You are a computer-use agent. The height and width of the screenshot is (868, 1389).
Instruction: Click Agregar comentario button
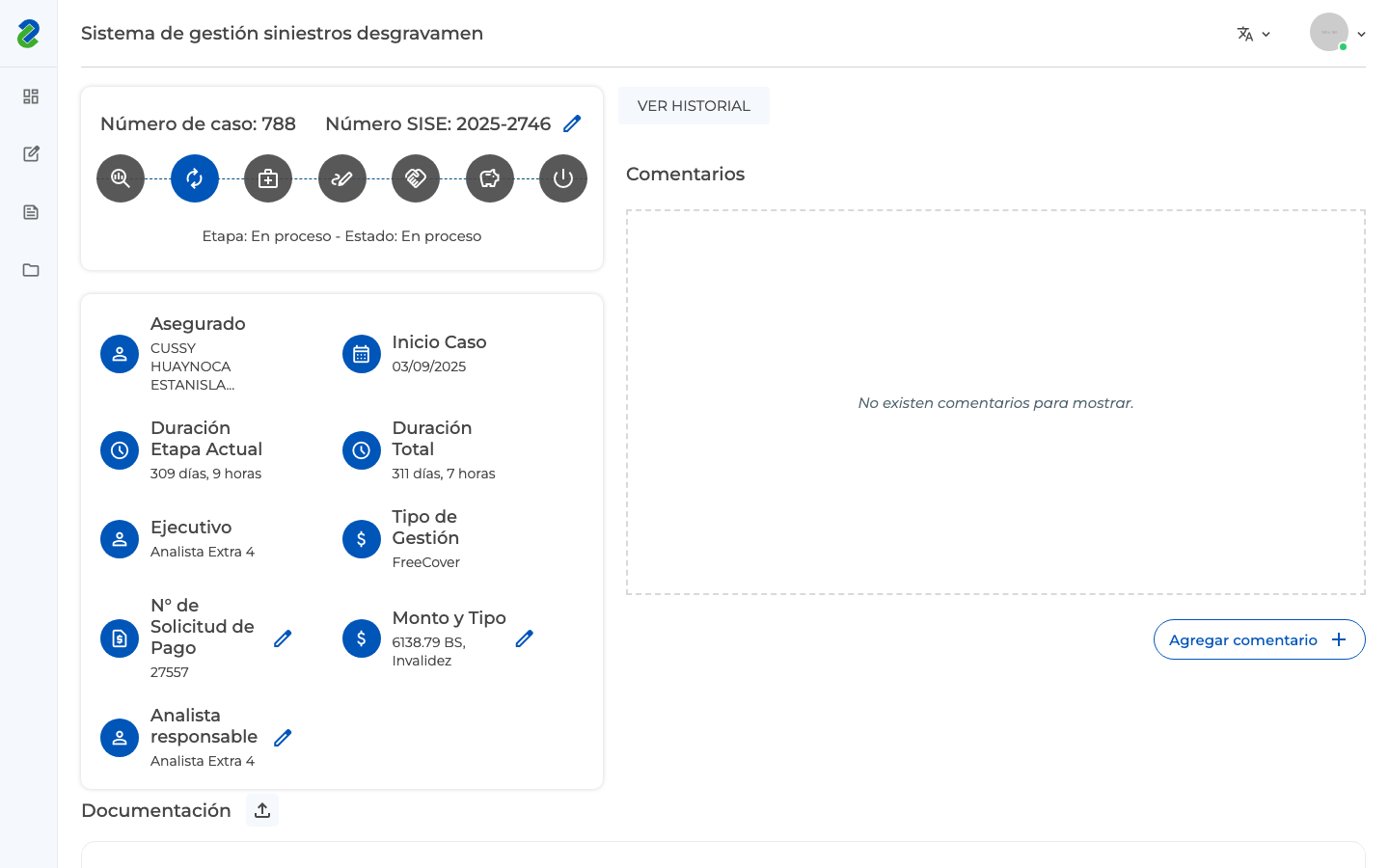(1260, 639)
